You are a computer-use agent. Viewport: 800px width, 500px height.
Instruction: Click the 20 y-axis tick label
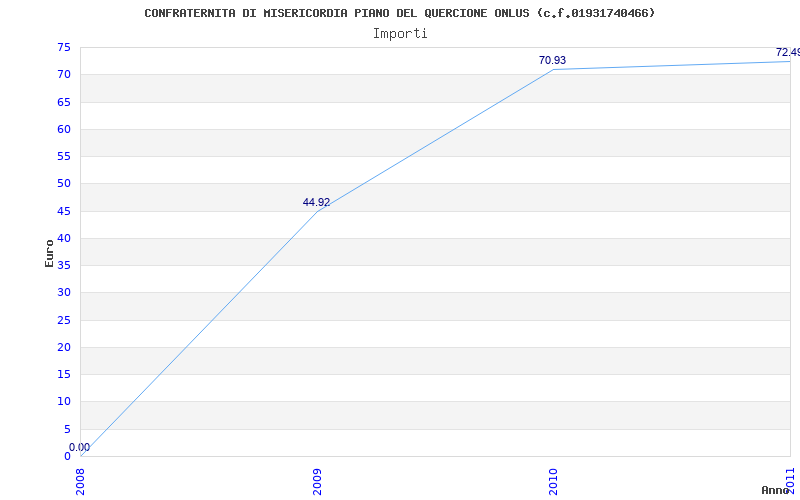(64, 347)
